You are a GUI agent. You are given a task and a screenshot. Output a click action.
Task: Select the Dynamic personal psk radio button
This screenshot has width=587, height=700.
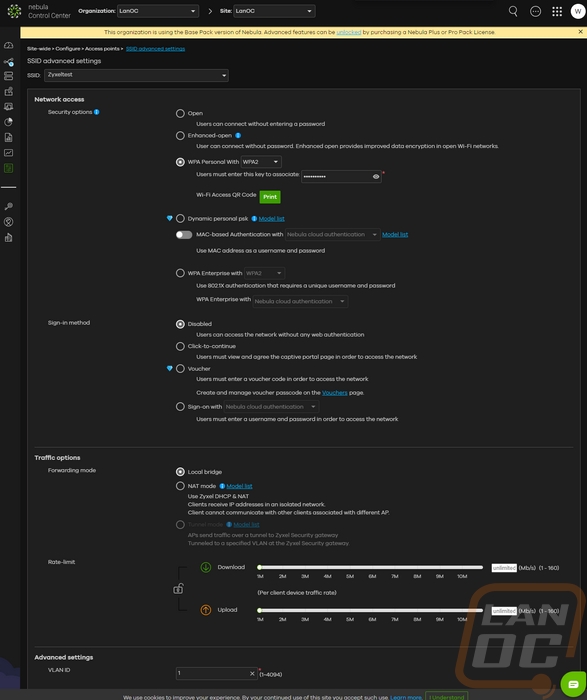pos(180,218)
